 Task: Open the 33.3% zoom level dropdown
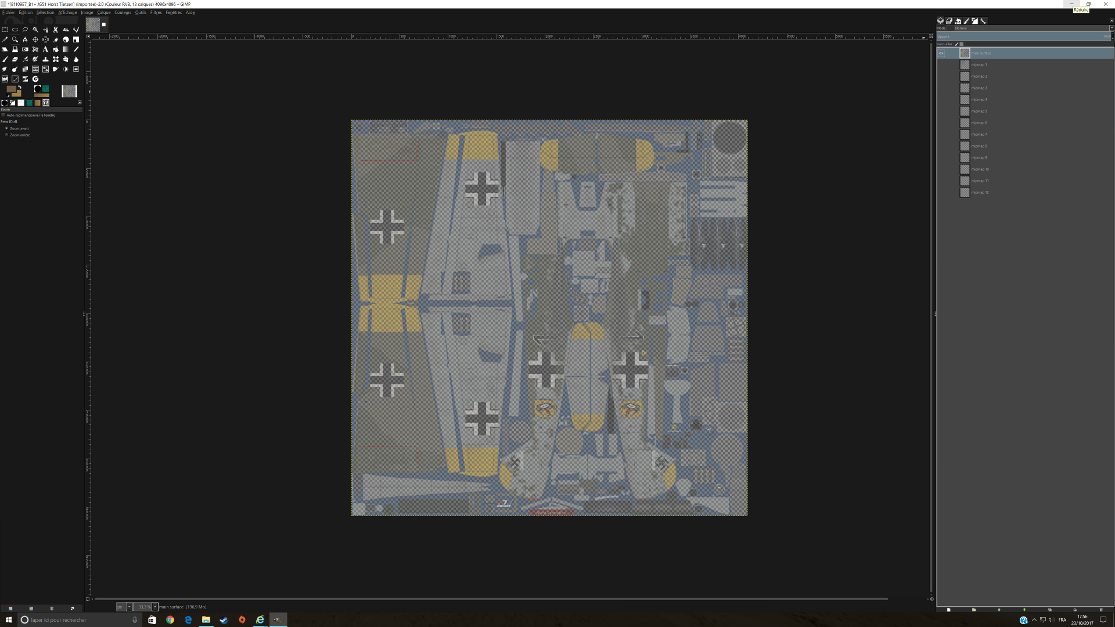(145, 606)
